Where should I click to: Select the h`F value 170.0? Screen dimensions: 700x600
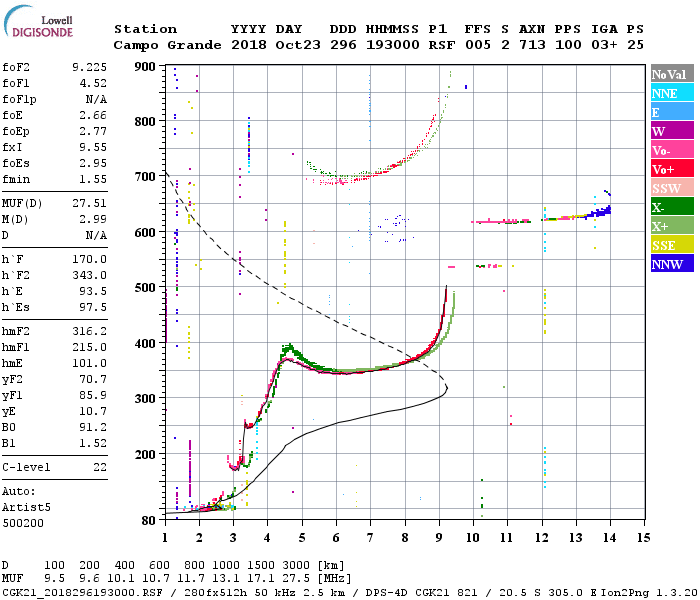coord(89,259)
